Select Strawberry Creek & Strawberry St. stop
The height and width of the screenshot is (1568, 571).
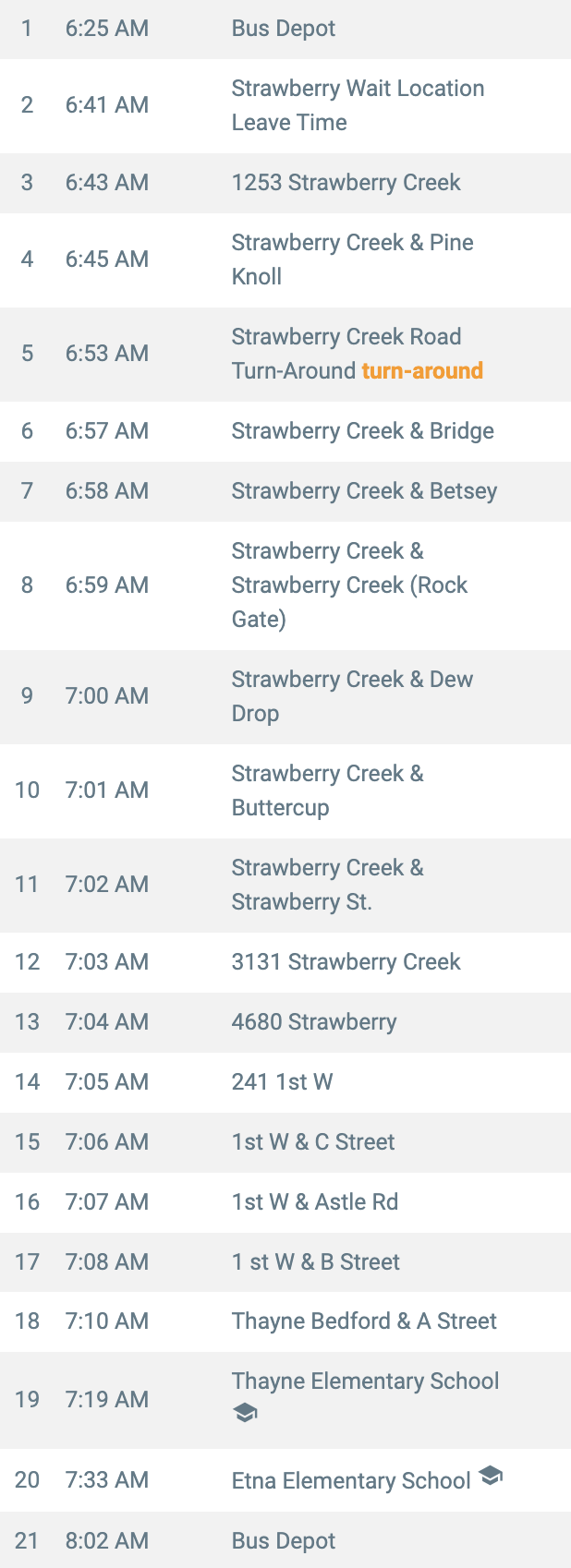coord(285,886)
